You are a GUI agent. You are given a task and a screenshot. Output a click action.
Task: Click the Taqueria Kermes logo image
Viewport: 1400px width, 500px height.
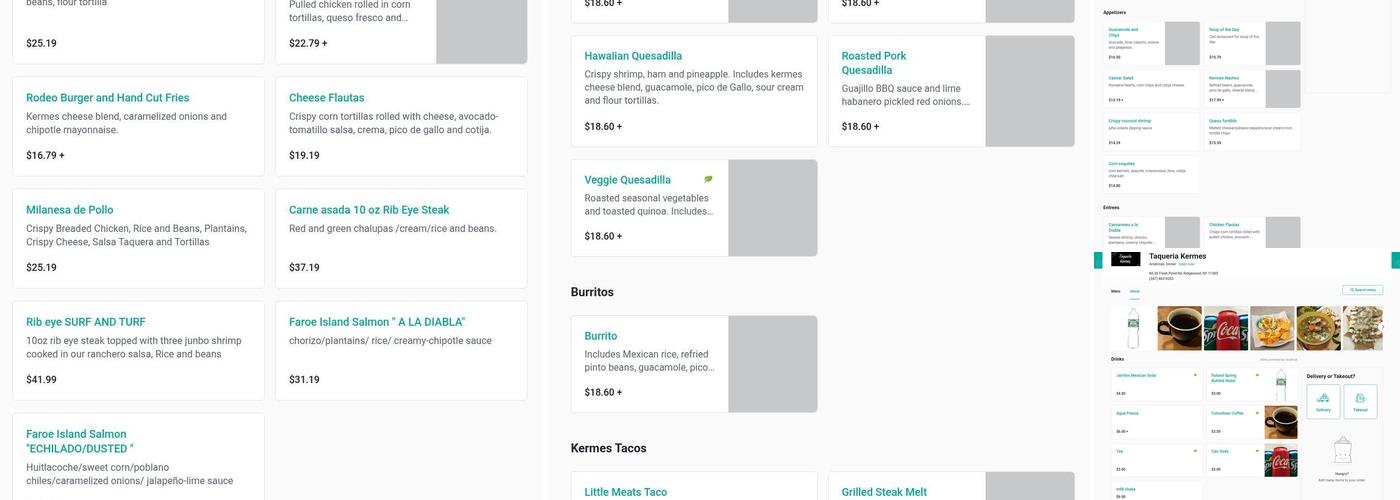1125,259
